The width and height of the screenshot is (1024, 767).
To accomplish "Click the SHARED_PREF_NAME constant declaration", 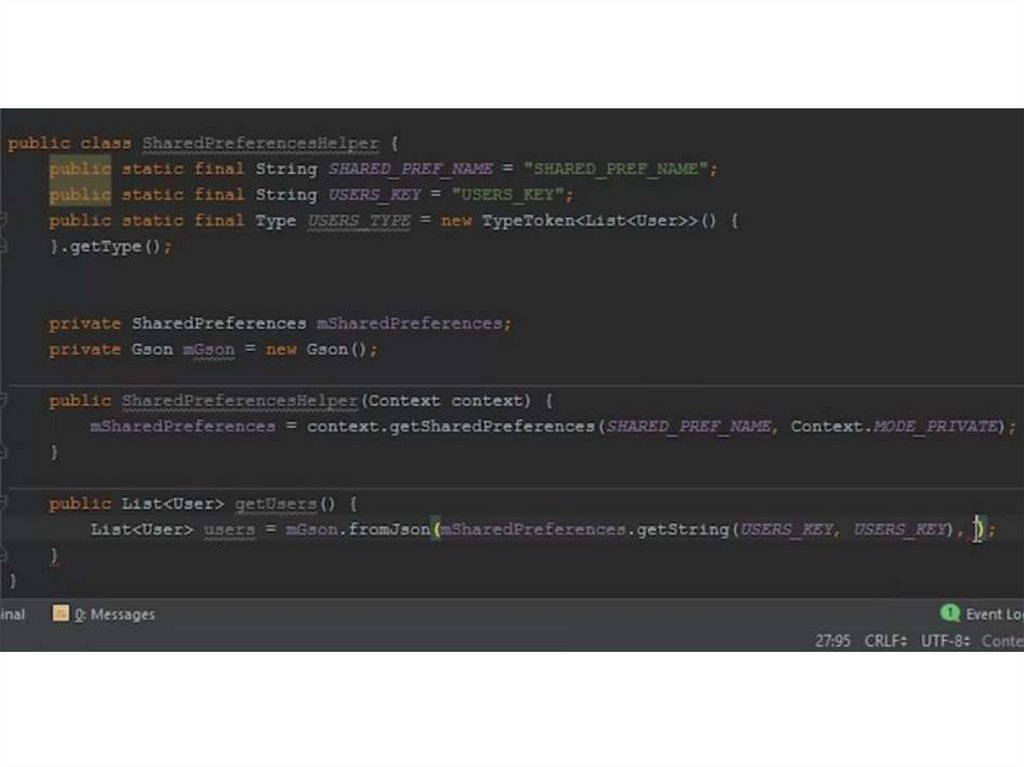I will 410,169.
